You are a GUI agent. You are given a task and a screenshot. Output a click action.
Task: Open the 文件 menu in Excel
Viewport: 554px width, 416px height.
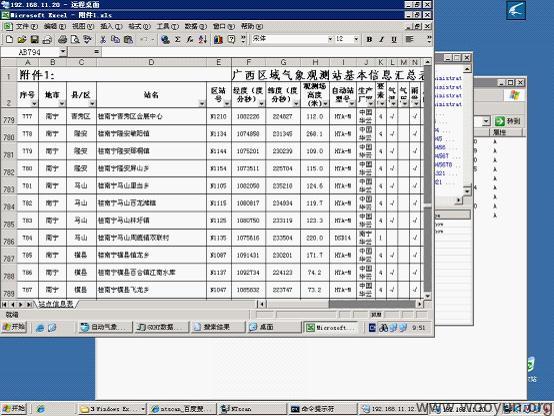(x=26, y=27)
